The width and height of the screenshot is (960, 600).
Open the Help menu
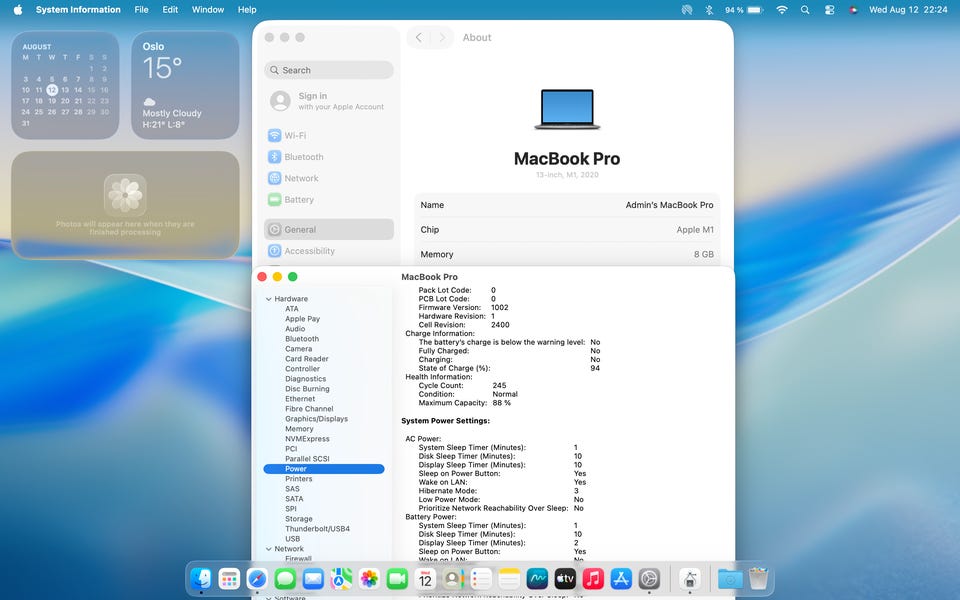click(247, 10)
